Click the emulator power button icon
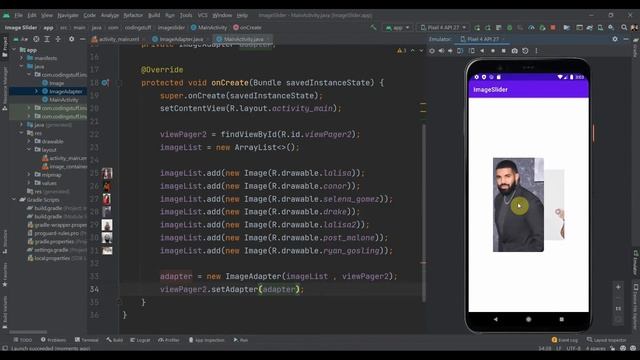 click(x=432, y=51)
